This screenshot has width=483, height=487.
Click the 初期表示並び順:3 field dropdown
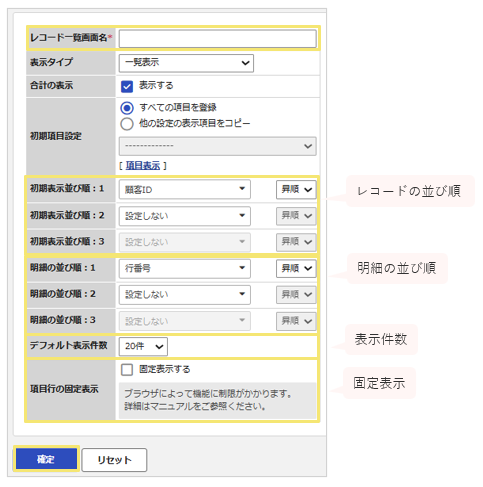point(185,242)
